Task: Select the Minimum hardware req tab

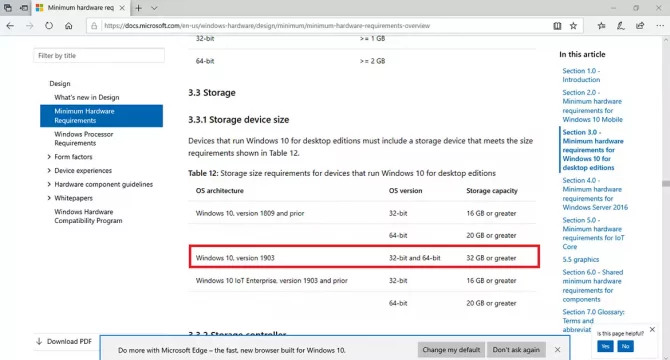Action: point(80,8)
